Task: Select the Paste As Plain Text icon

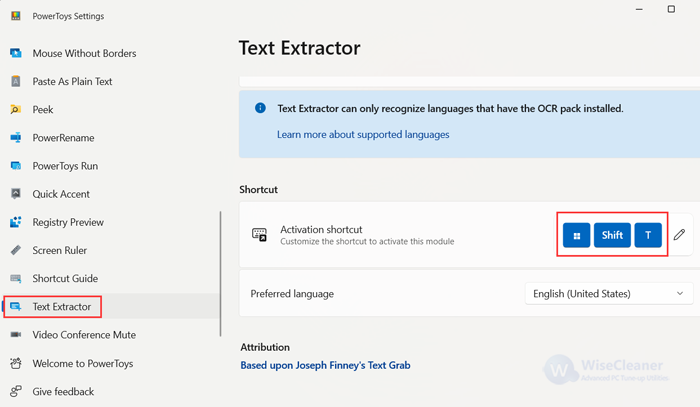Action: [x=16, y=81]
